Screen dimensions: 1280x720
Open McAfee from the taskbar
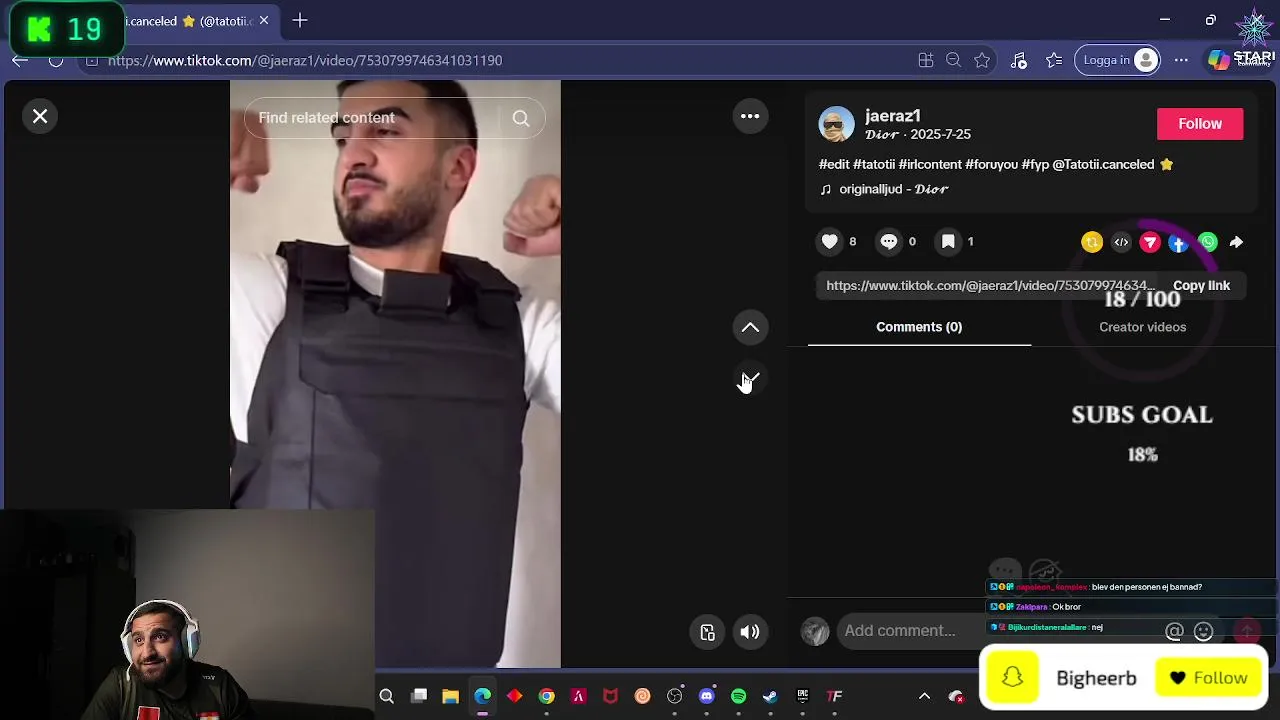(x=611, y=696)
